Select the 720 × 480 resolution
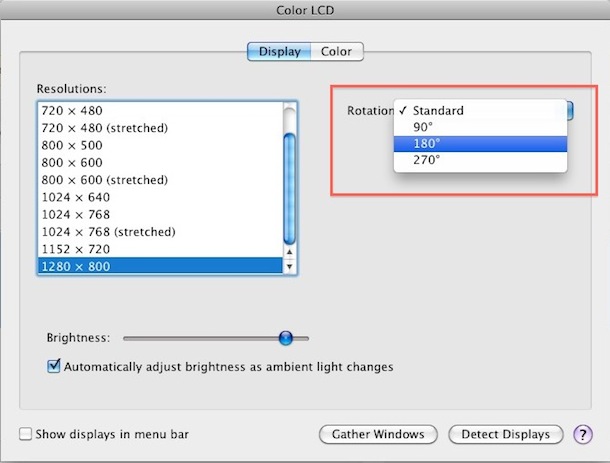This screenshot has width=610, height=463. (x=161, y=110)
